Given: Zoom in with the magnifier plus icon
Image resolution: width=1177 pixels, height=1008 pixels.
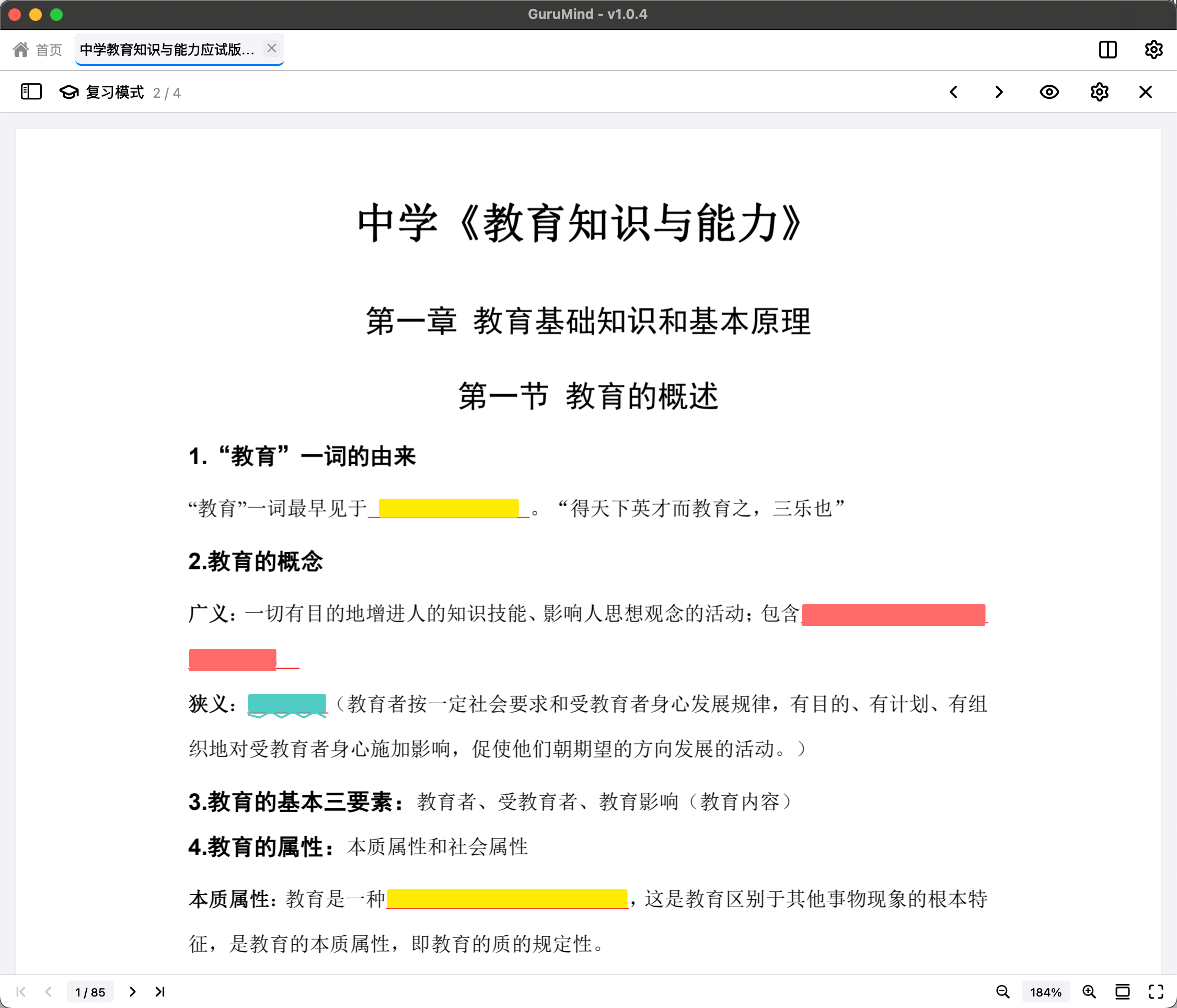Looking at the screenshot, I should 1090,991.
